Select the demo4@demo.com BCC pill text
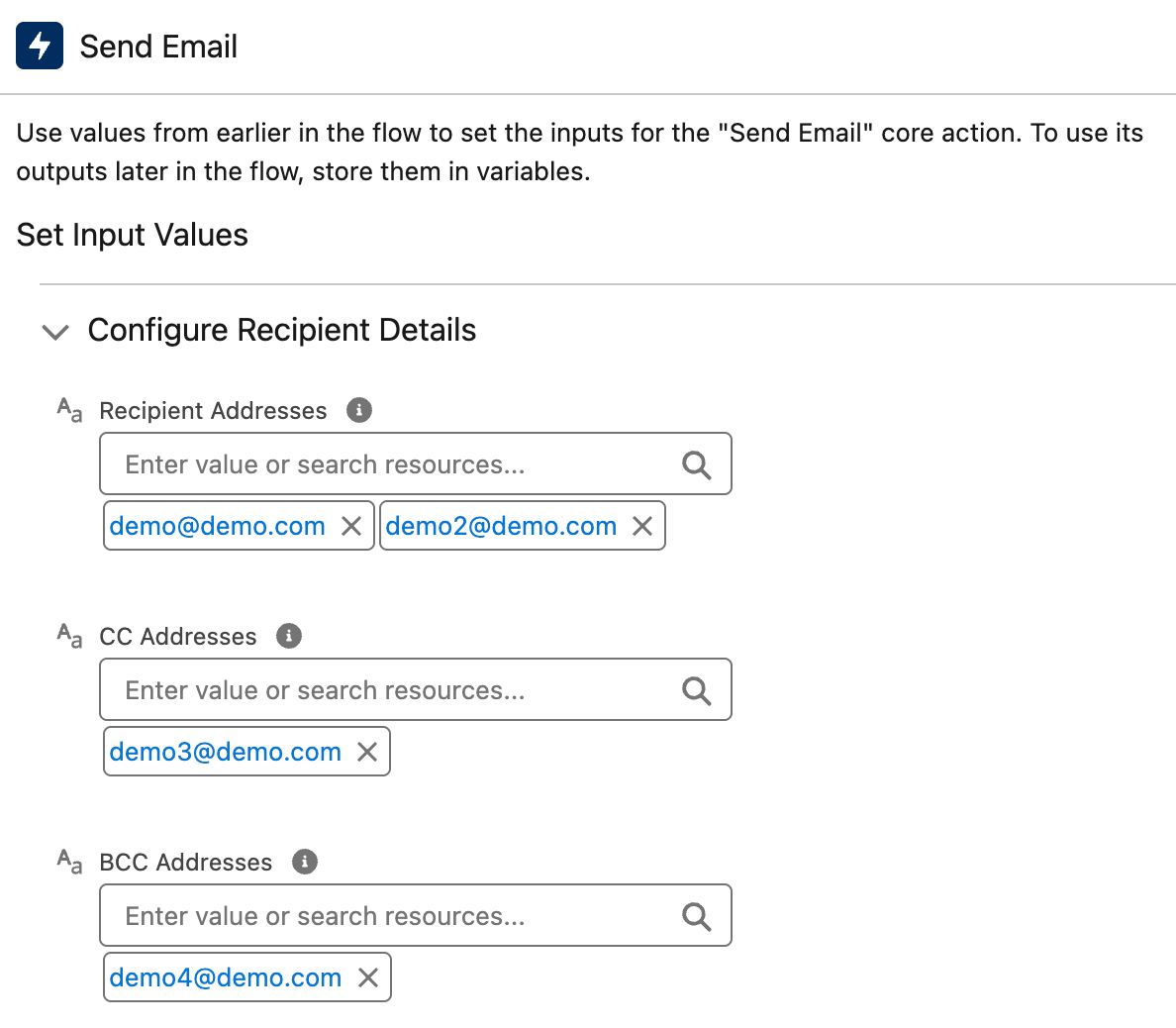Viewport: 1176px width, 1028px height. (226, 977)
